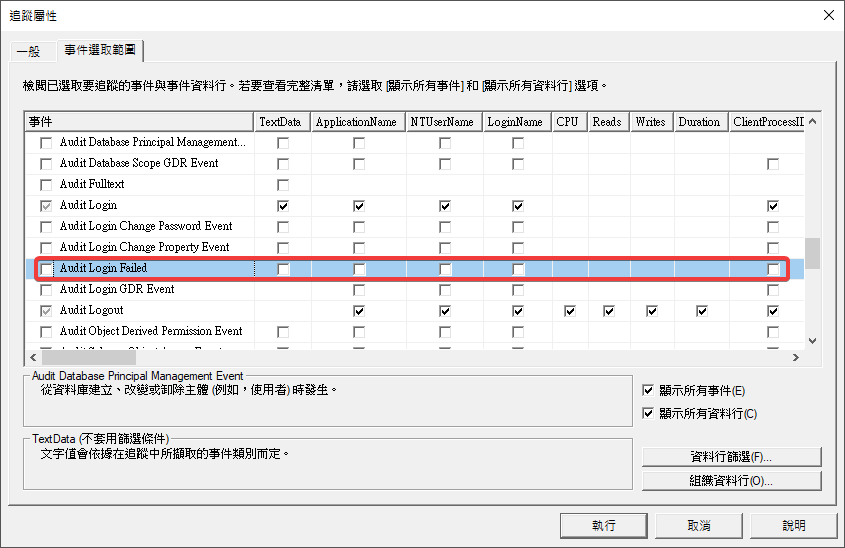Uncheck 顯示所有資料行 option
Screen dimensions: 845x548
point(648,414)
